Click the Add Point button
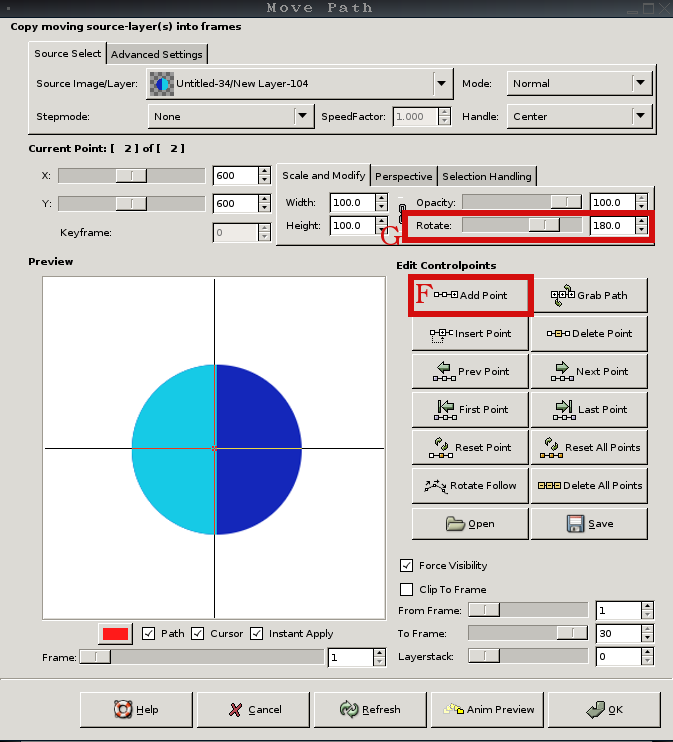 (x=470, y=295)
